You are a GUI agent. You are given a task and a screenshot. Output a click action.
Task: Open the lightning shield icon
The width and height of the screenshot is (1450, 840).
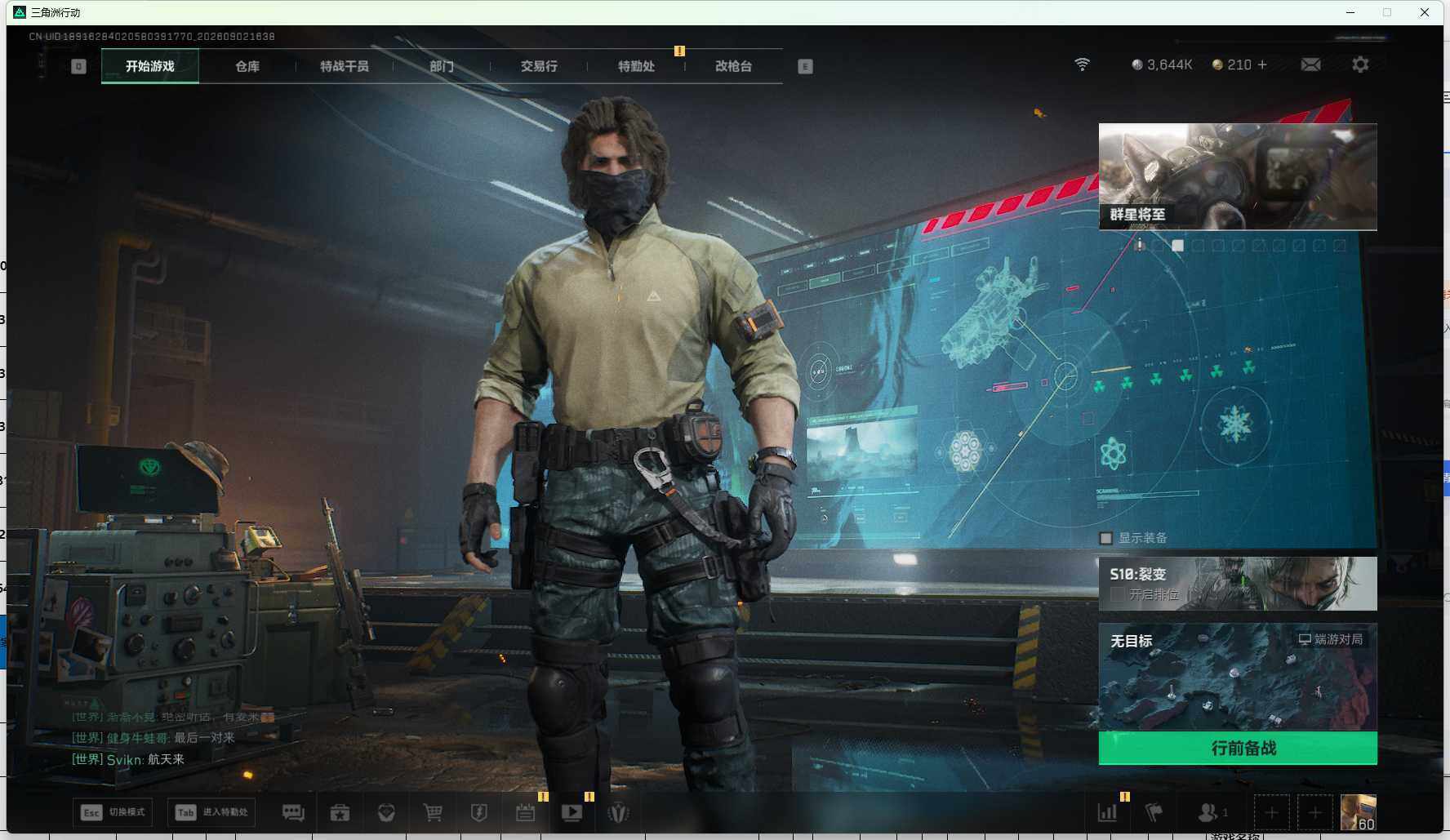[479, 812]
